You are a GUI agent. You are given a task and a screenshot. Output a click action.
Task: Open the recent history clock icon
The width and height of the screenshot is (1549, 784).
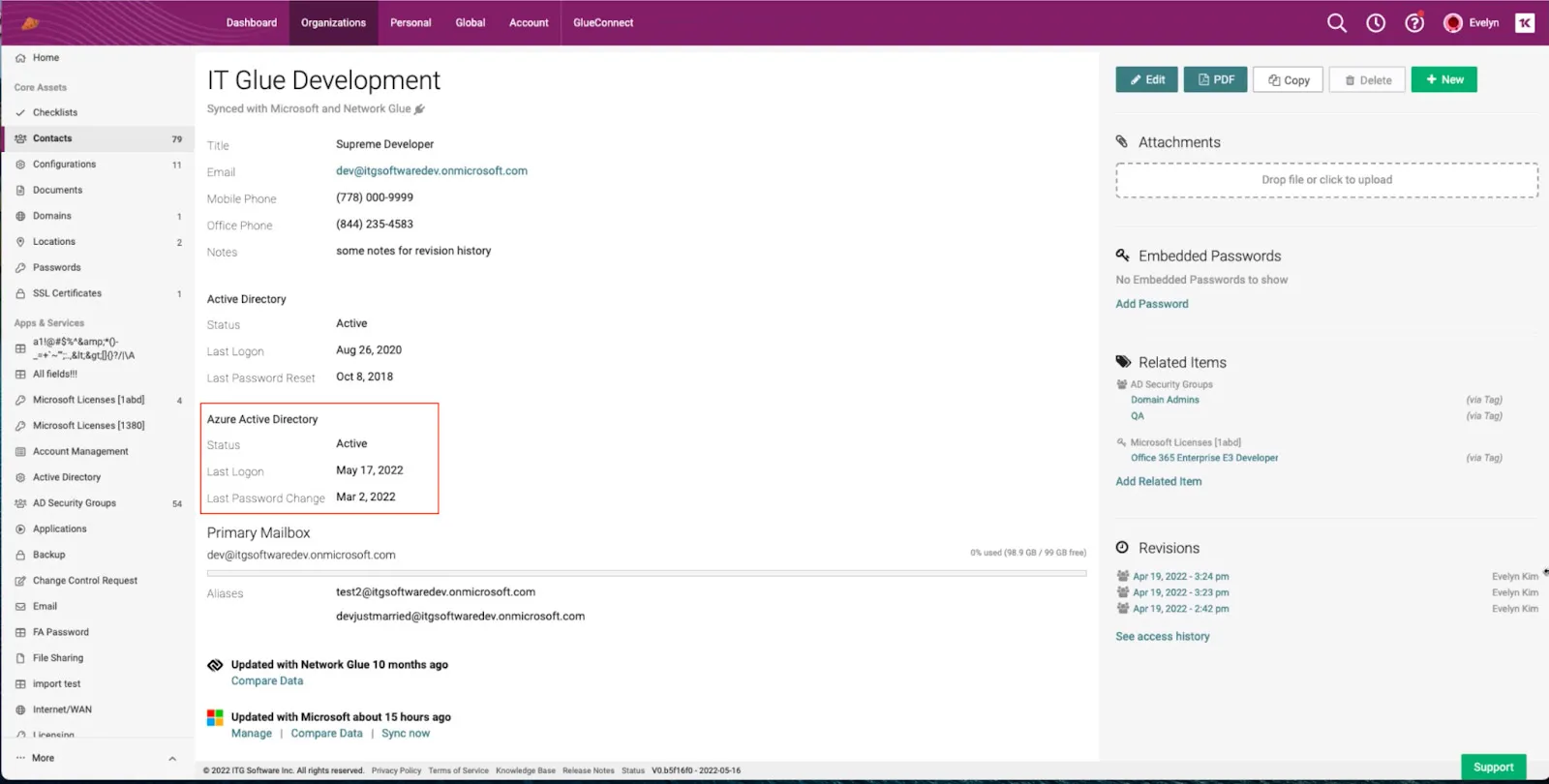tap(1376, 23)
